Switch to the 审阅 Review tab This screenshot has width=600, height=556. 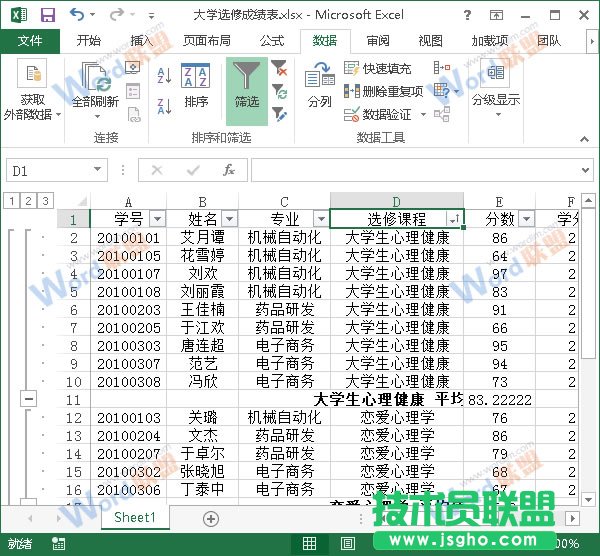[378, 41]
